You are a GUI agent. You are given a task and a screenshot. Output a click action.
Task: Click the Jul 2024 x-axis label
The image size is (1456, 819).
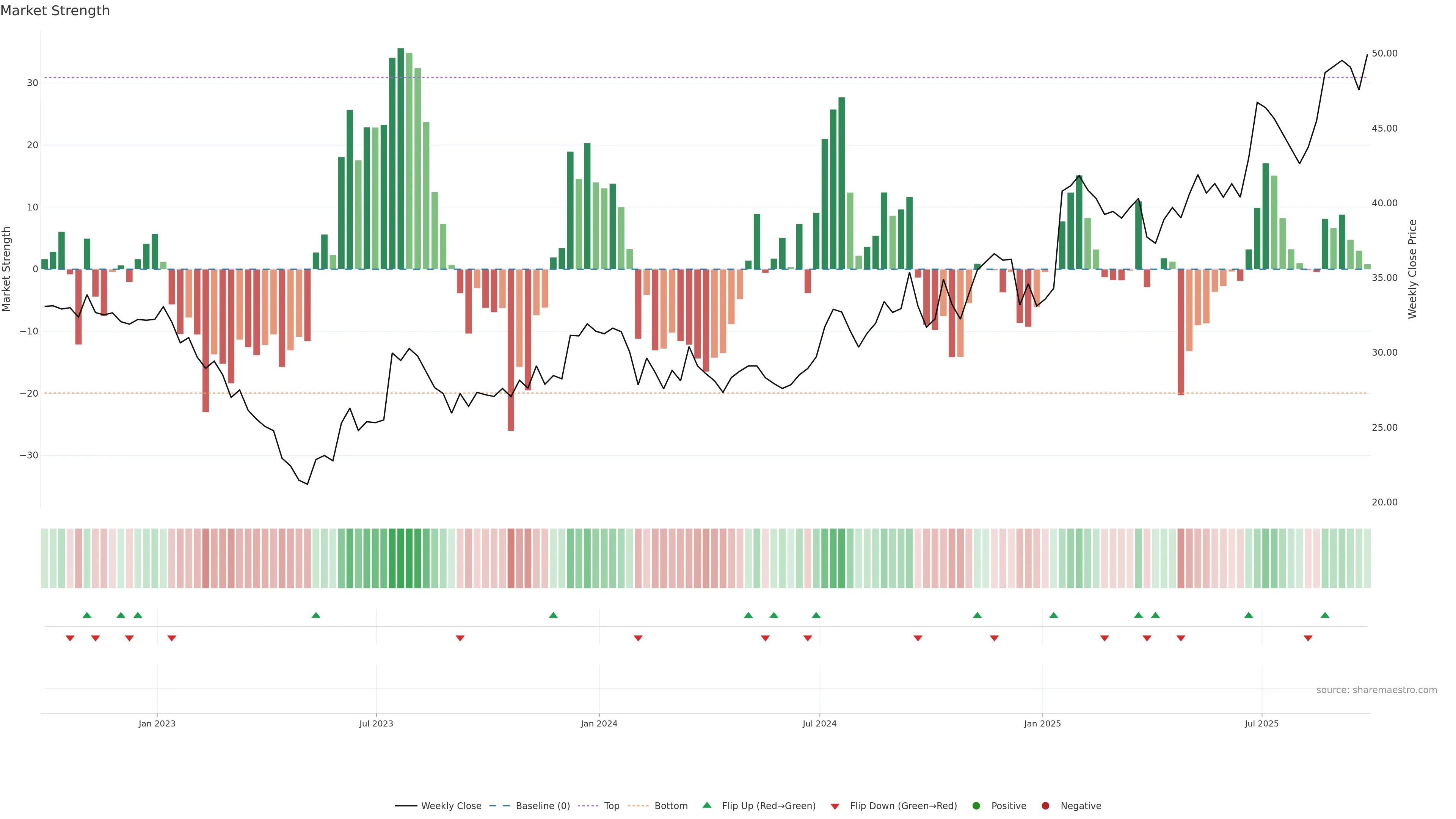(x=819, y=723)
